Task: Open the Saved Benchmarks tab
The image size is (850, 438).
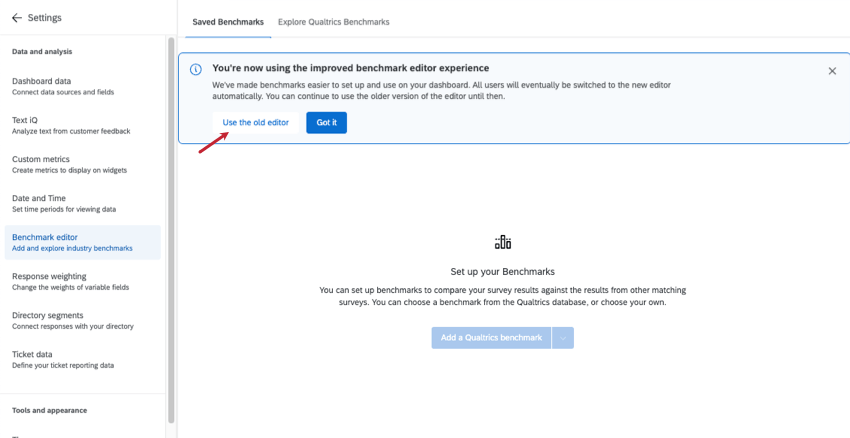Action: pyautogui.click(x=228, y=22)
